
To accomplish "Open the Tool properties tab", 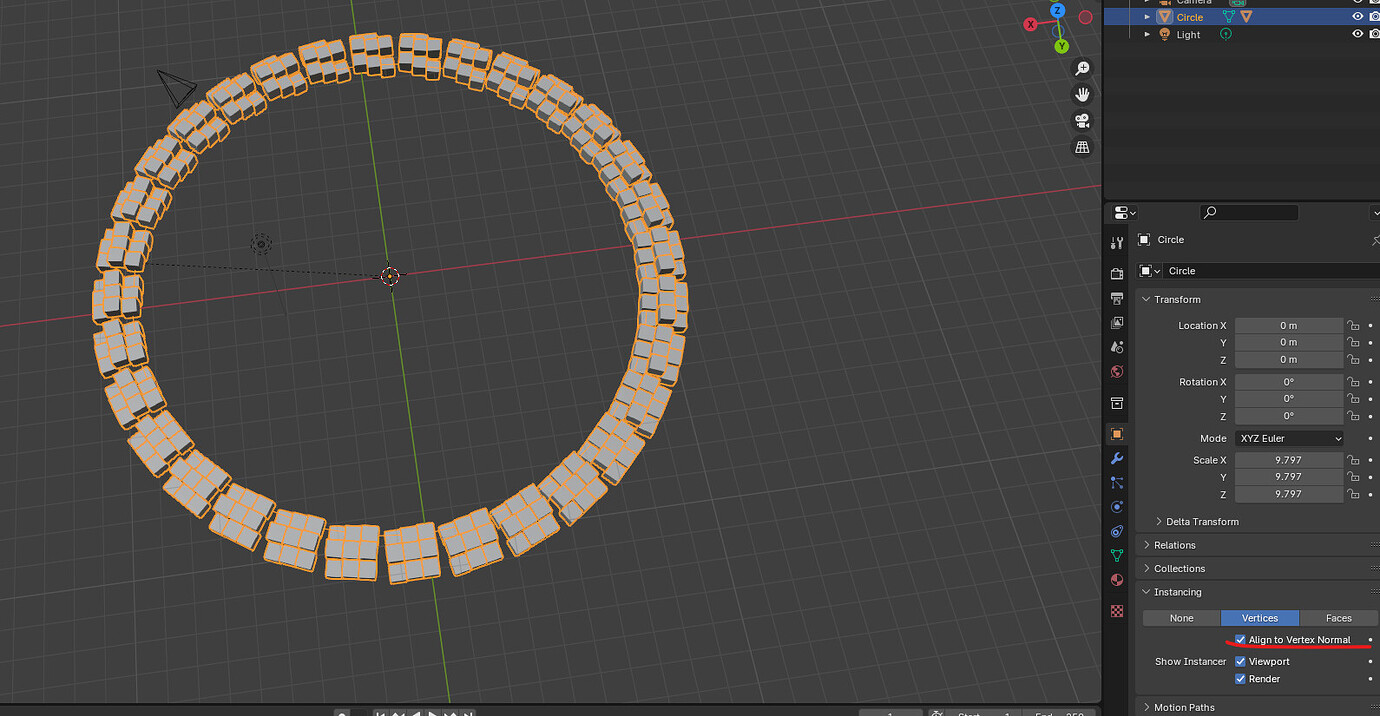I will click(x=1117, y=243).
